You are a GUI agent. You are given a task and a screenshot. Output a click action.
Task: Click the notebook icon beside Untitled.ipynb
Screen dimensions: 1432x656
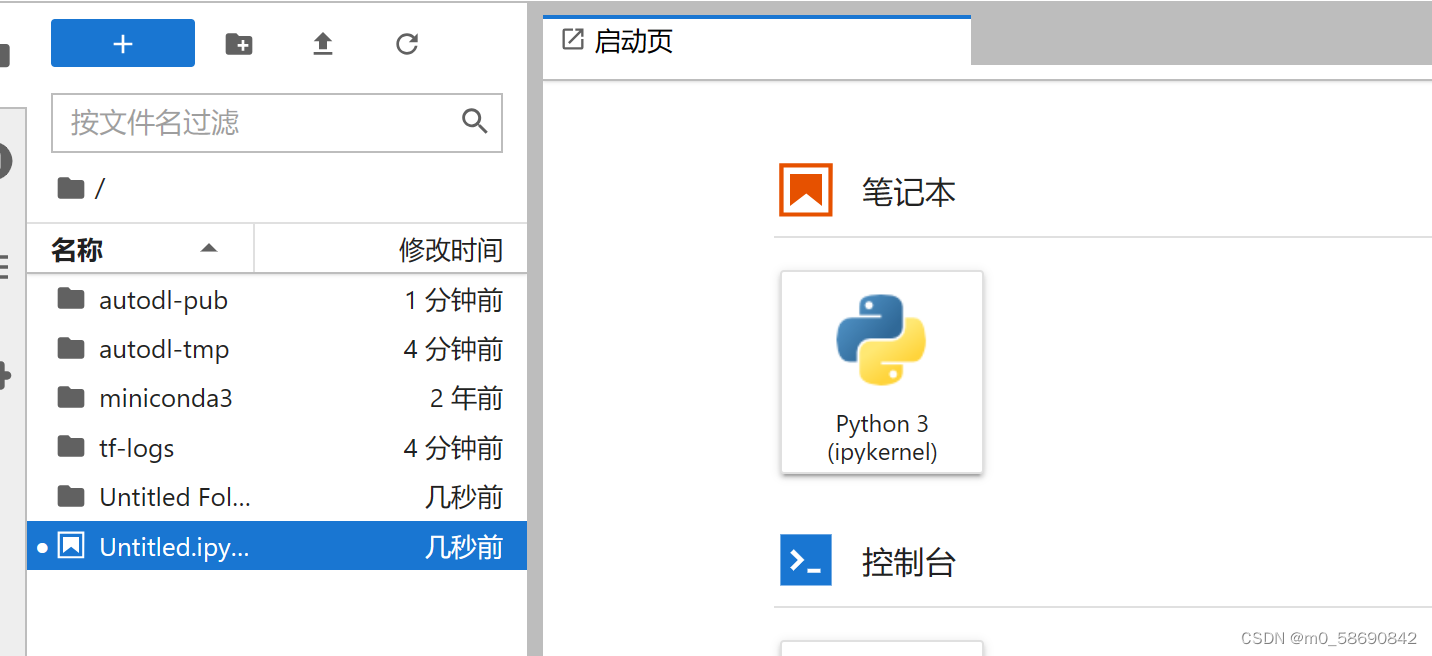[x=71, y=546]
